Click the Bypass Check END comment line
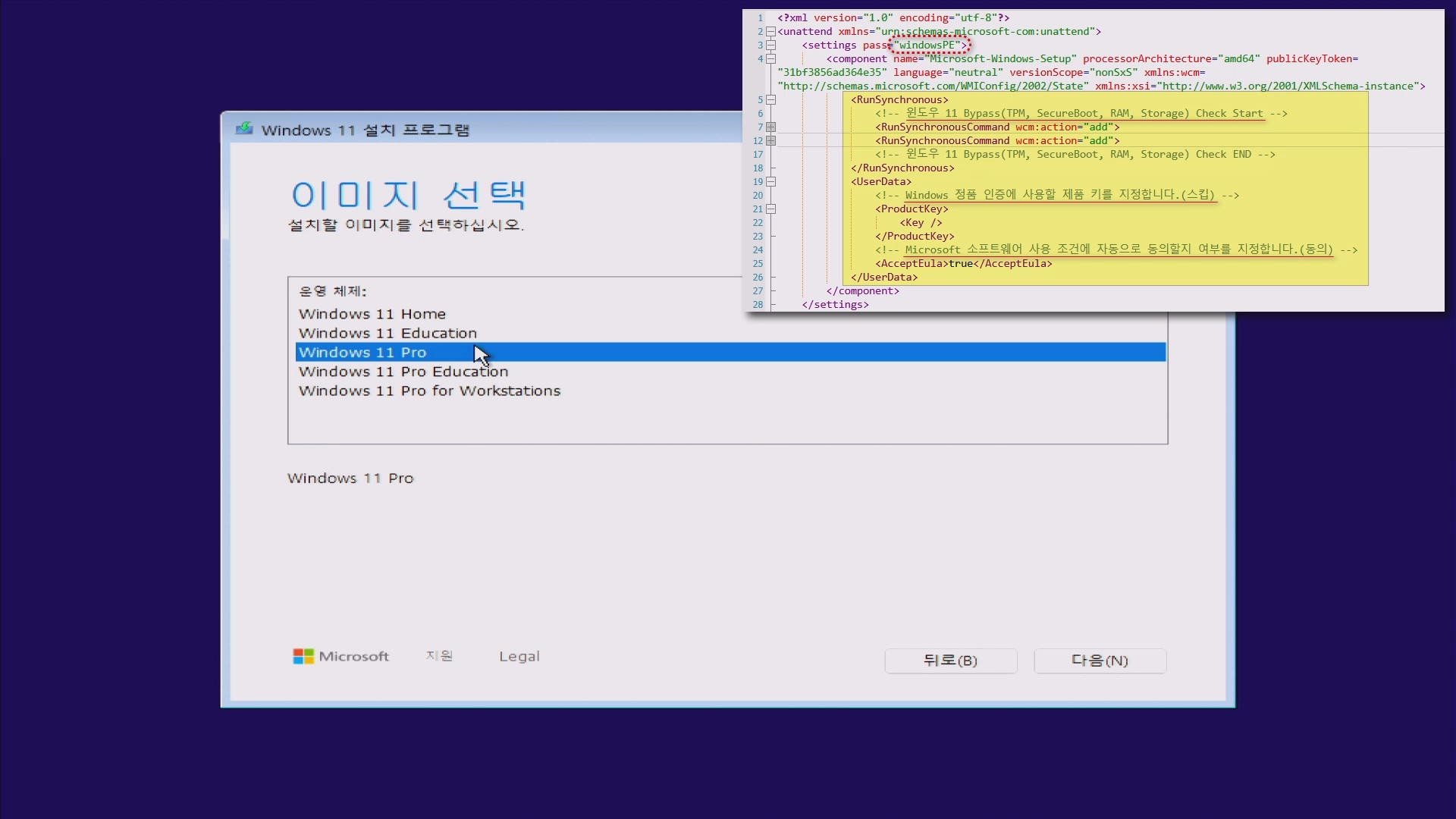The image size is (1456, 819). 1075,155
